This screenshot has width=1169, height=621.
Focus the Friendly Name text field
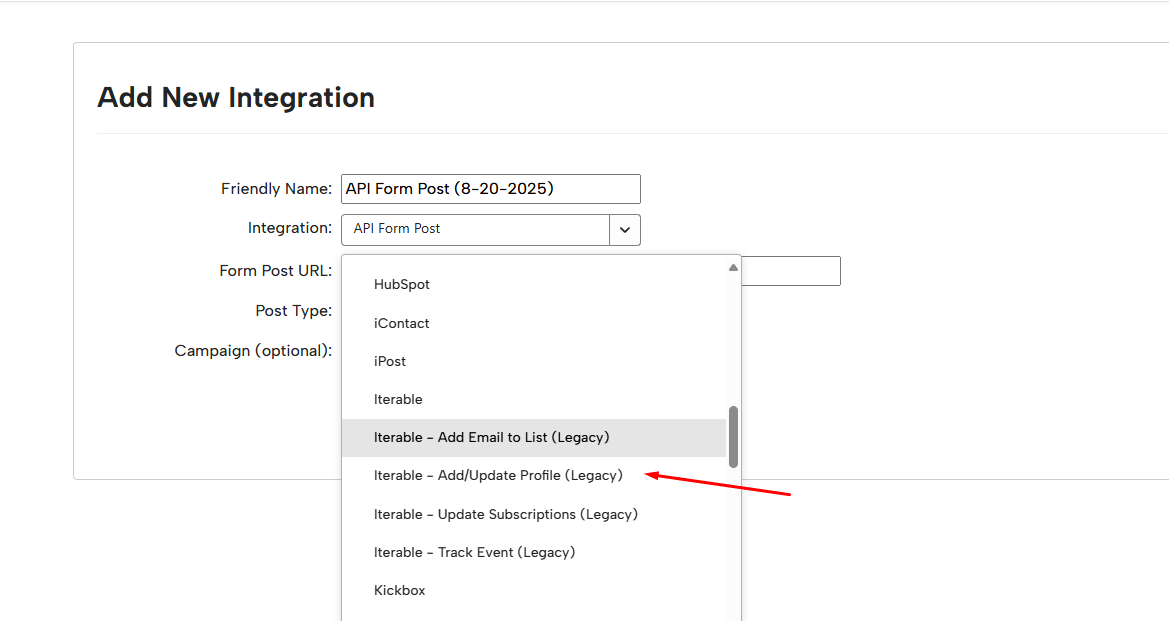click(490, 189)
